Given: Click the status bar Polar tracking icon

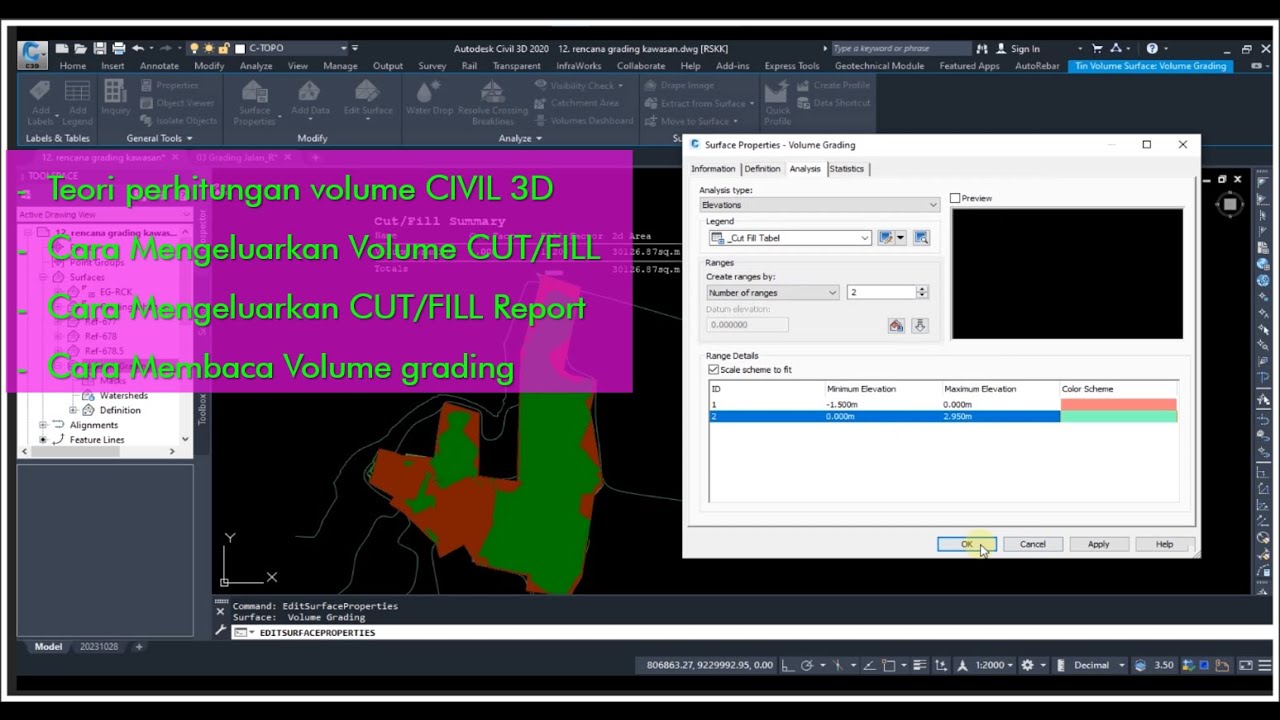Looking at the screenshot, I should coord(807,665).
